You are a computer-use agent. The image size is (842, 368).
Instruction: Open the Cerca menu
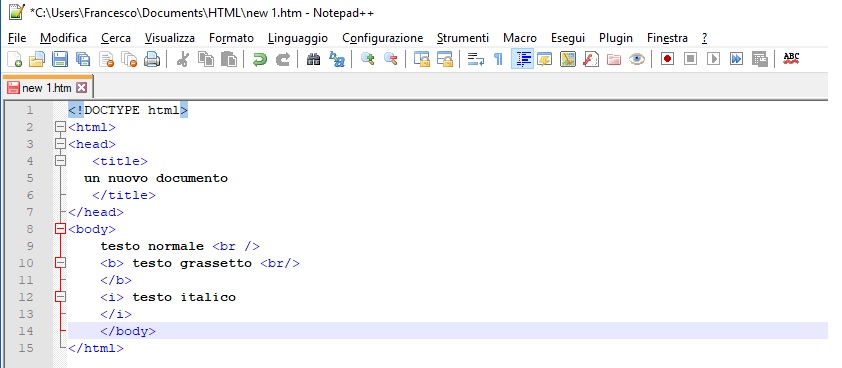[116, 38]
